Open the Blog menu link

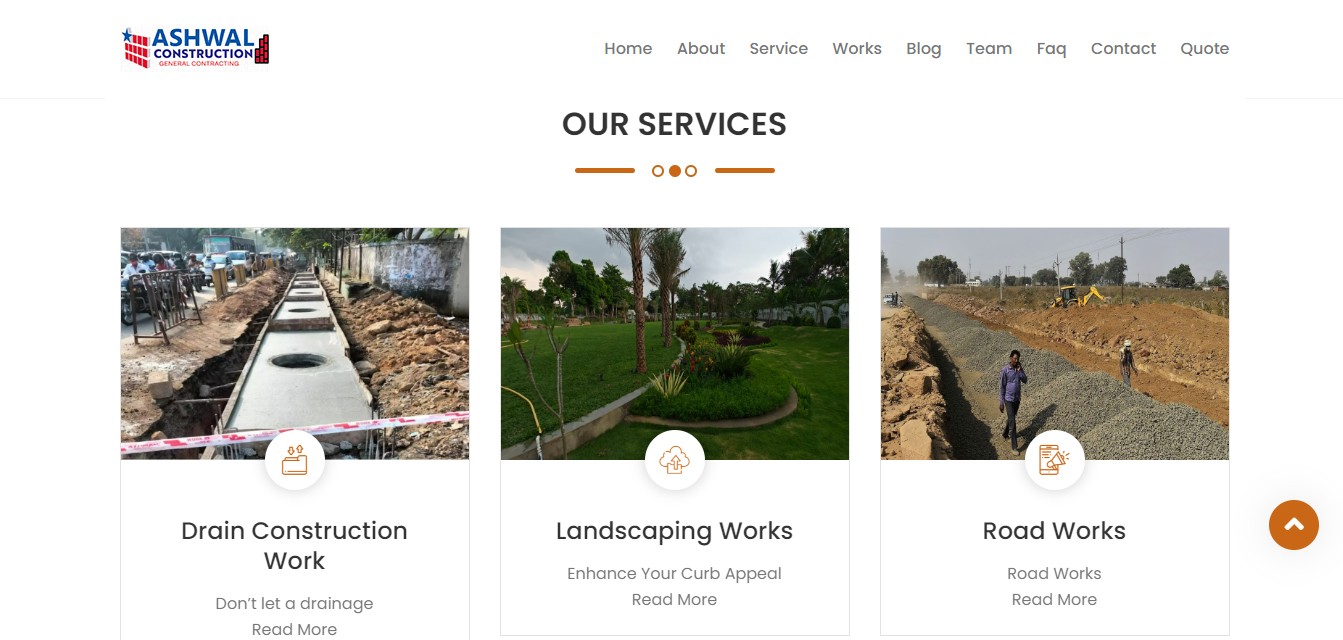pos(924,48)
